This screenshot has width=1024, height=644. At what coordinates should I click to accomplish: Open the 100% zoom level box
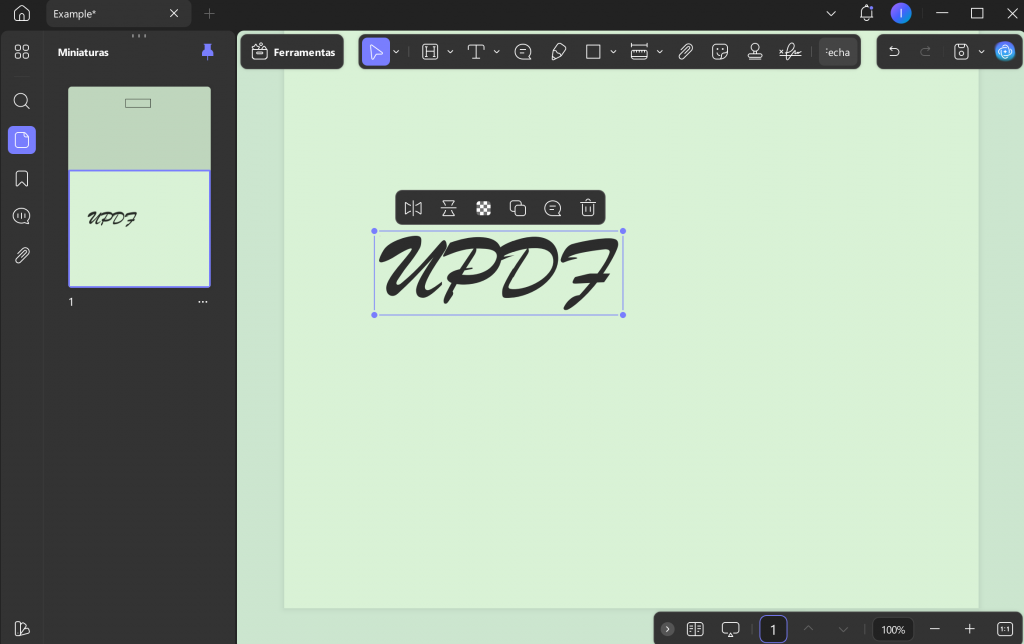(893, 629)
